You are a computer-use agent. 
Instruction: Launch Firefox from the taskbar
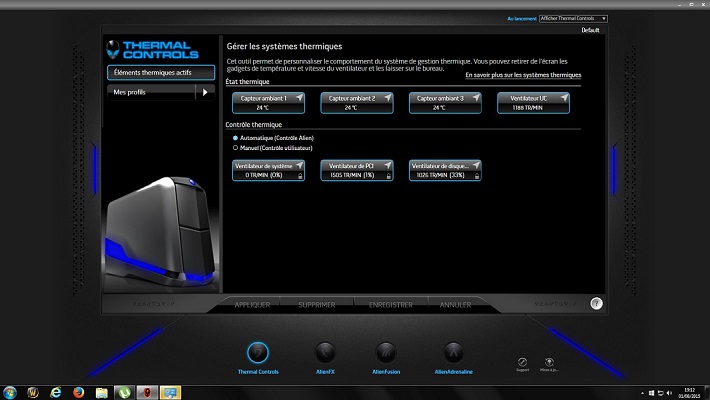tap(79, 392)
